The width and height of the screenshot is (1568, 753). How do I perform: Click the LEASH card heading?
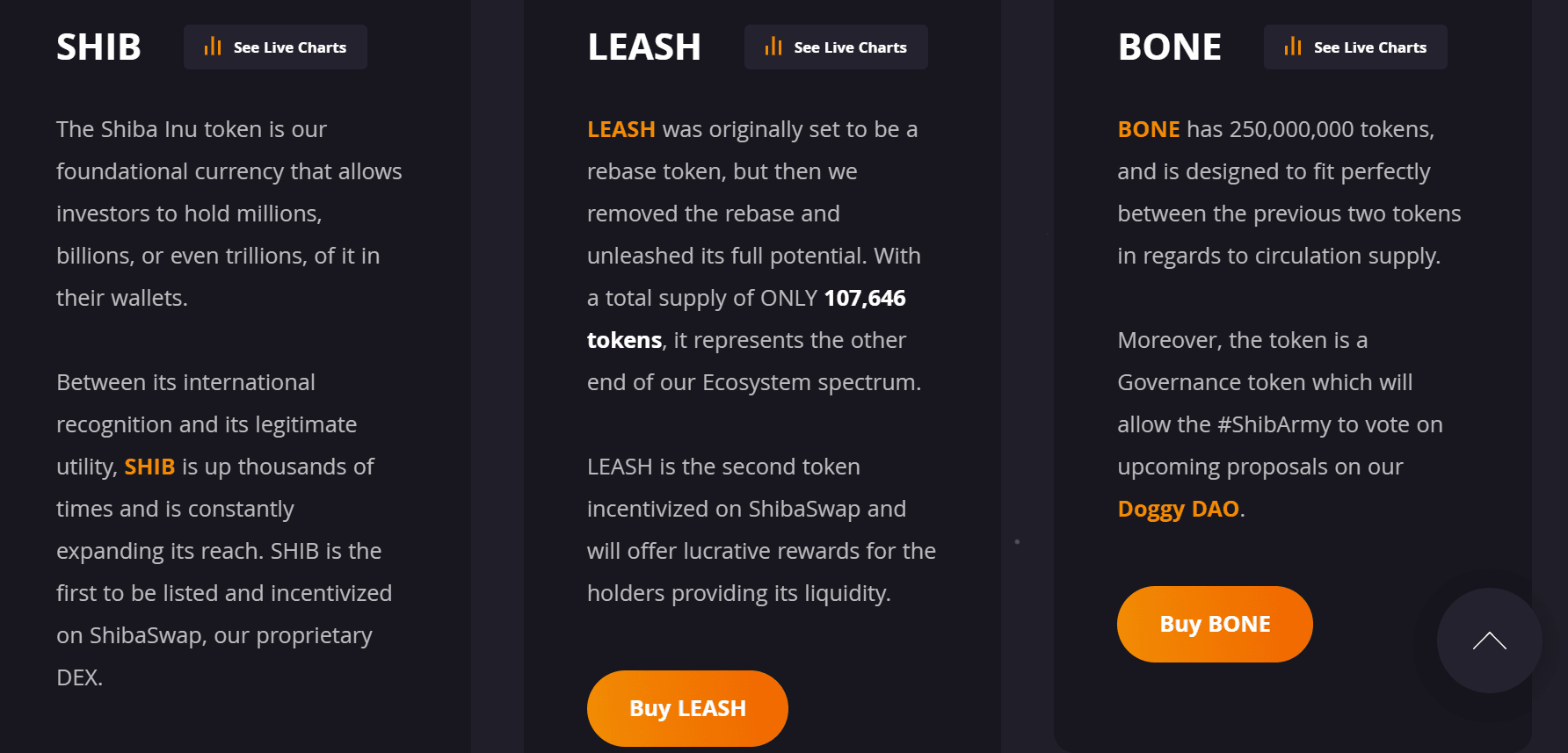click(x=644, y=47)
